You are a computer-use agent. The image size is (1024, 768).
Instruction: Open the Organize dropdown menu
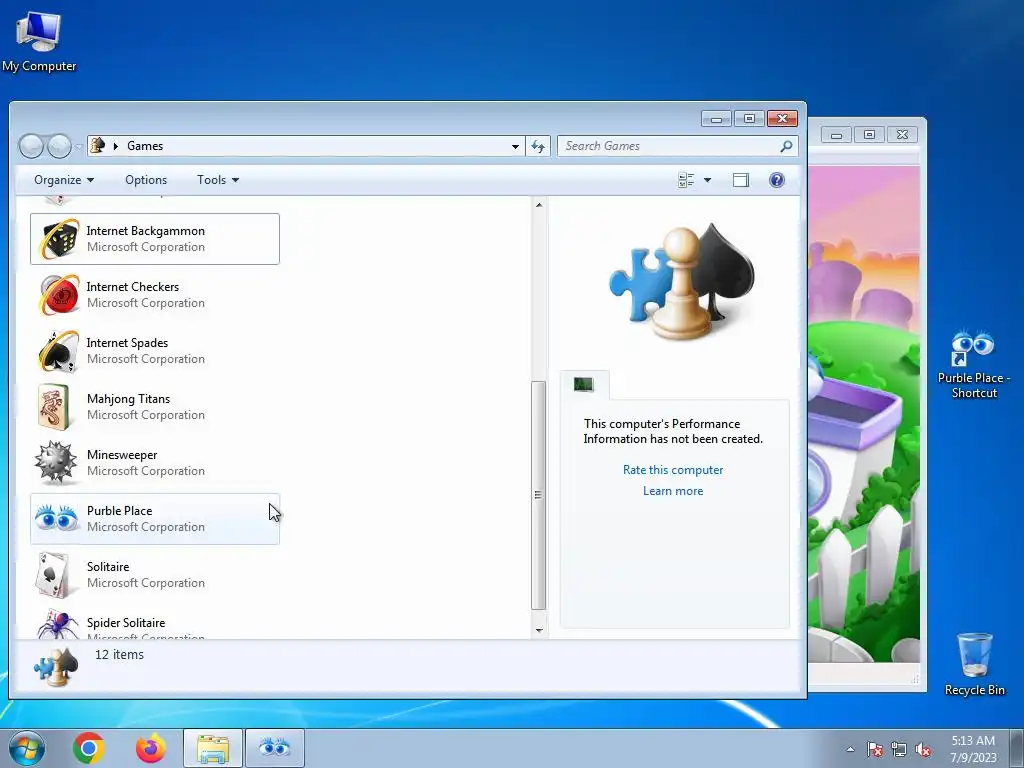point(63,180)
